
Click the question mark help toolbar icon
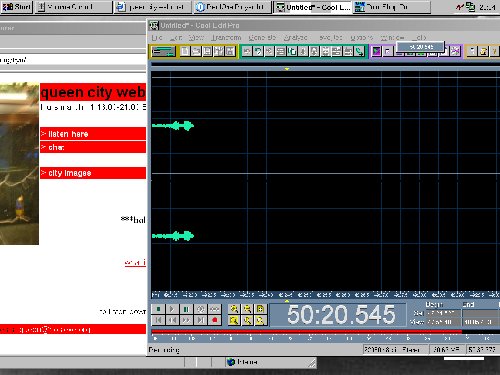[x=494, y=51]
